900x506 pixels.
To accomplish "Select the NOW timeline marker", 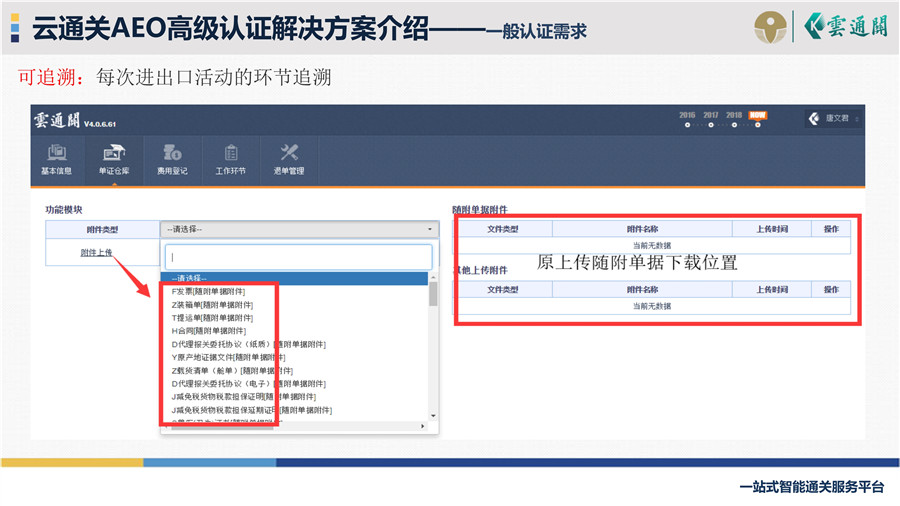I will pyautogui.click(x=758, y=119).
